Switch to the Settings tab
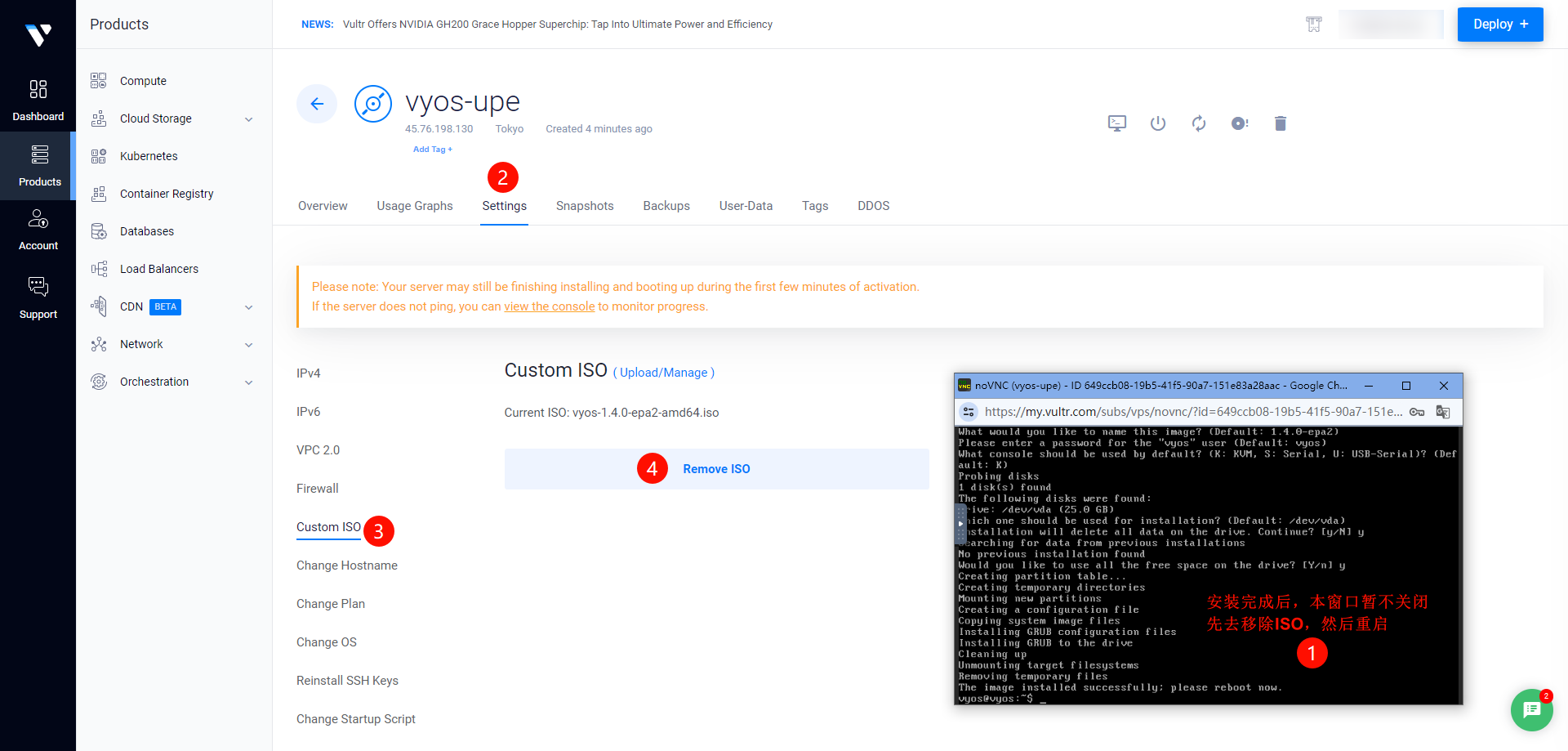This screenshot has width=1568, height=751. click(504, 206)
